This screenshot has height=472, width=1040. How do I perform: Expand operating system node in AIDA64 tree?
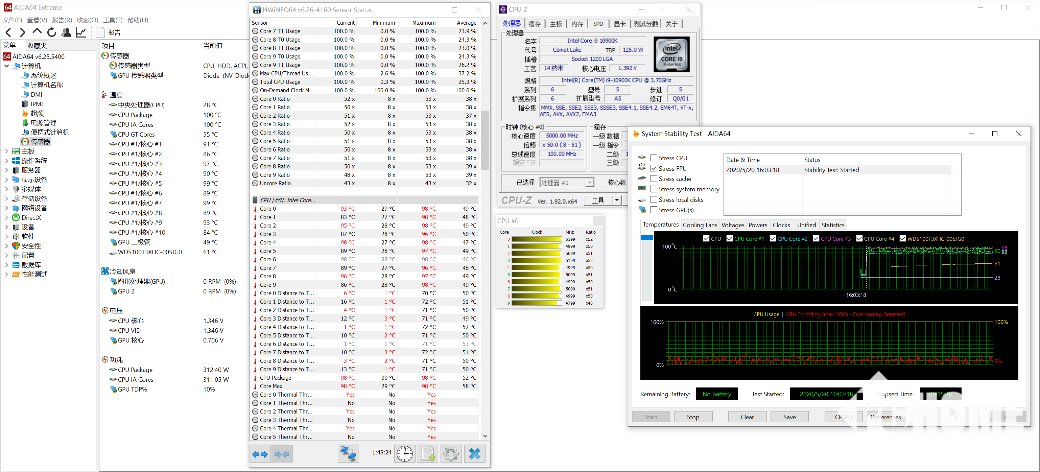(x=7, y=161)
